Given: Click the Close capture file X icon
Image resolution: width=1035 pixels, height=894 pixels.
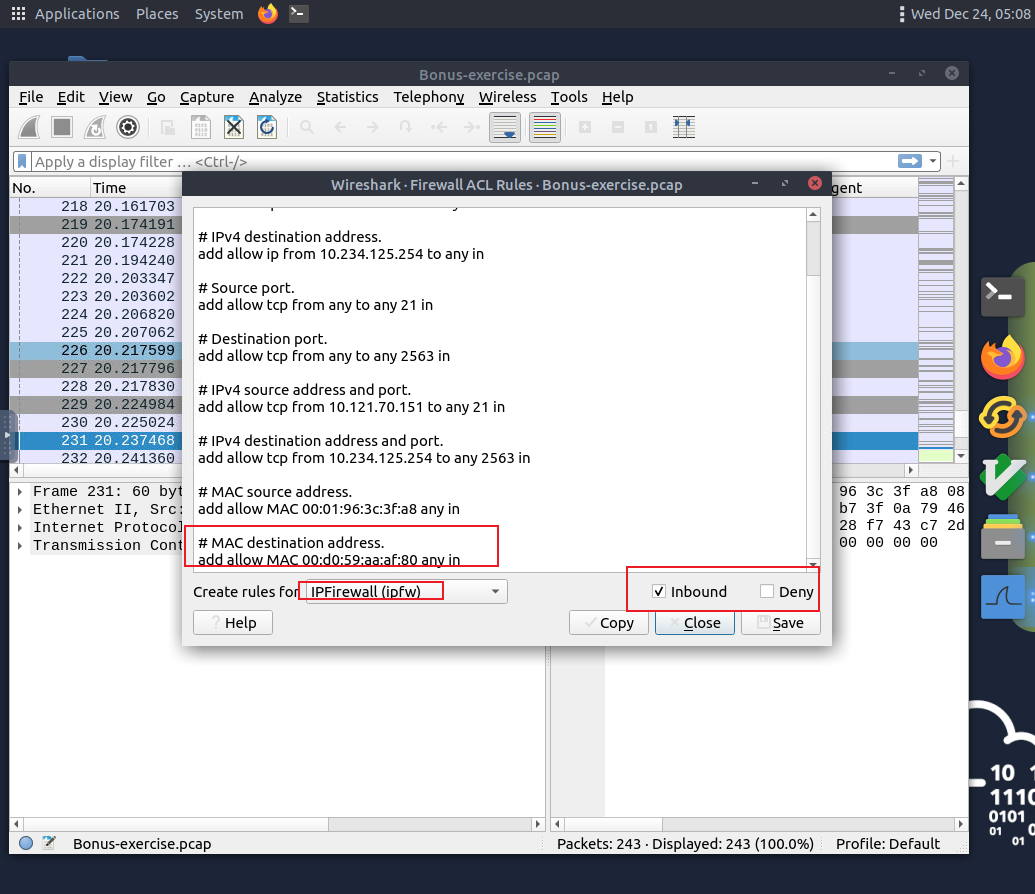Looking at the screenshot, I should [234, 127].
